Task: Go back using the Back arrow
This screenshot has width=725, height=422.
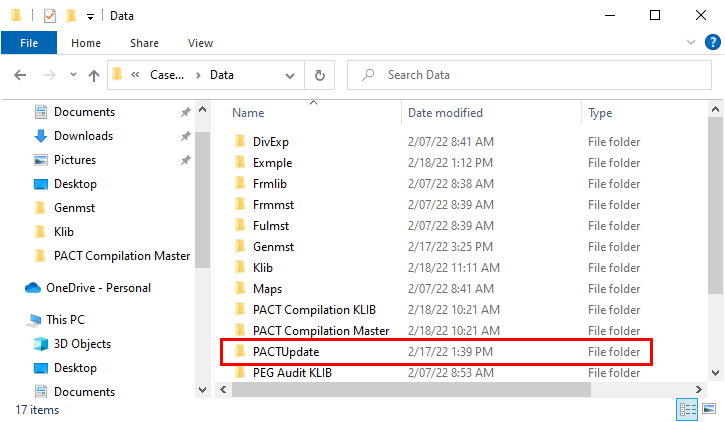Action: point(20,75)
